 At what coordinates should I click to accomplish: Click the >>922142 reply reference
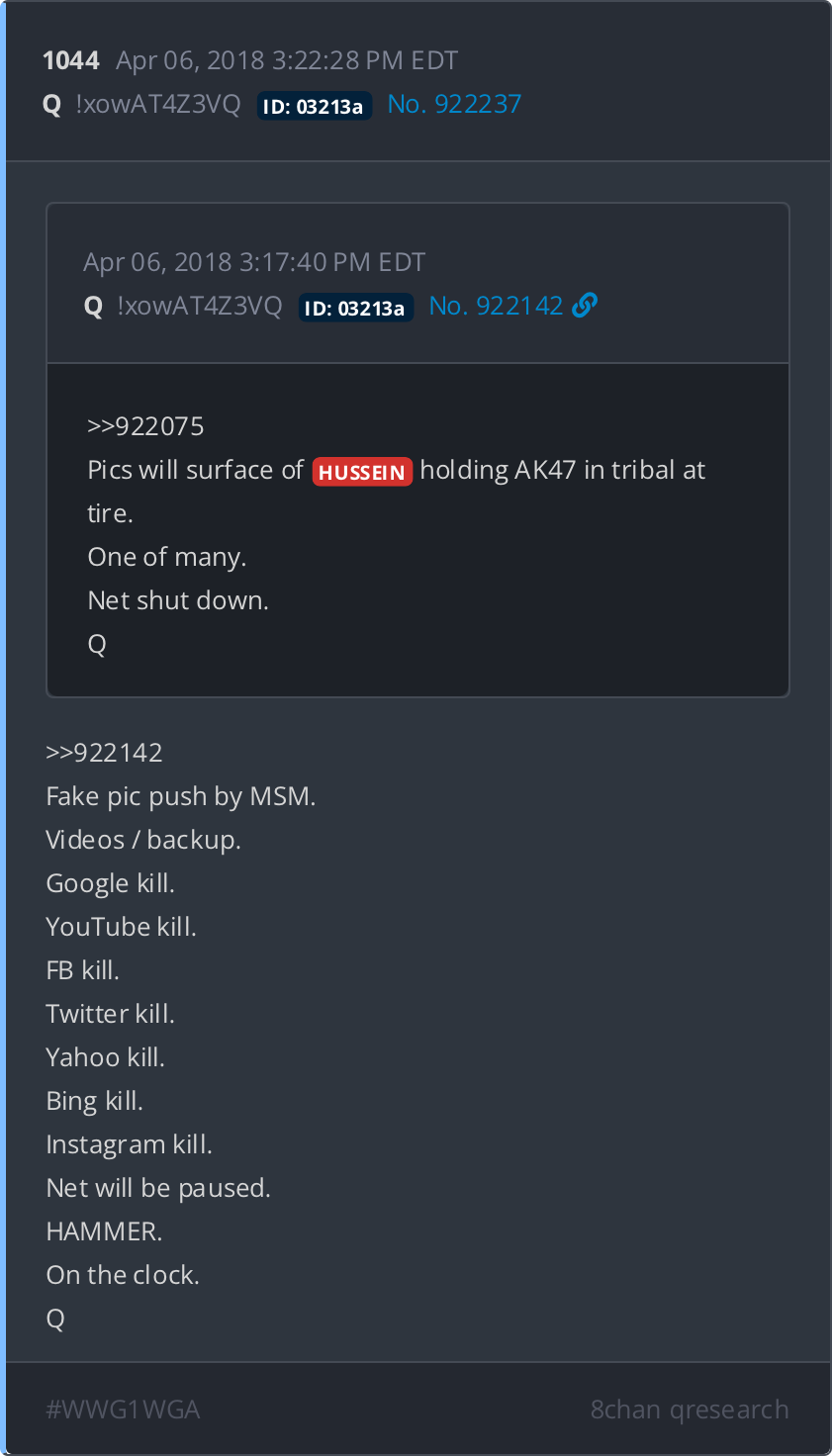coord(104,753)
